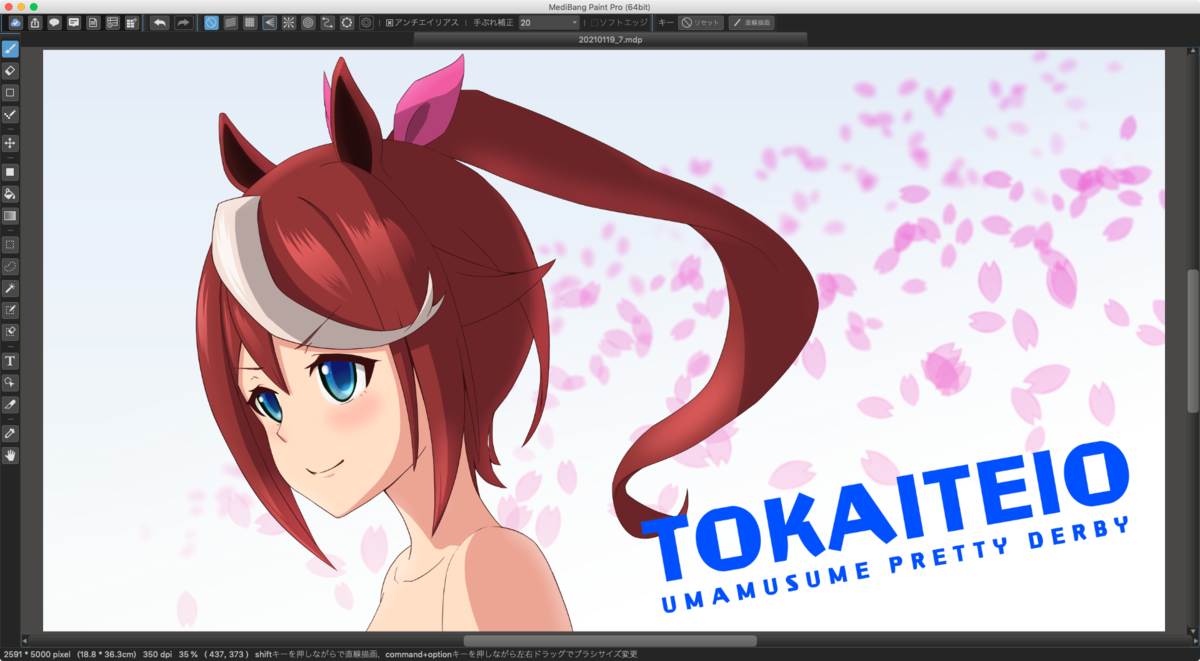Enable the parallel lines snap
This screenshot has width=1200, height=661.
coord(231,22)
